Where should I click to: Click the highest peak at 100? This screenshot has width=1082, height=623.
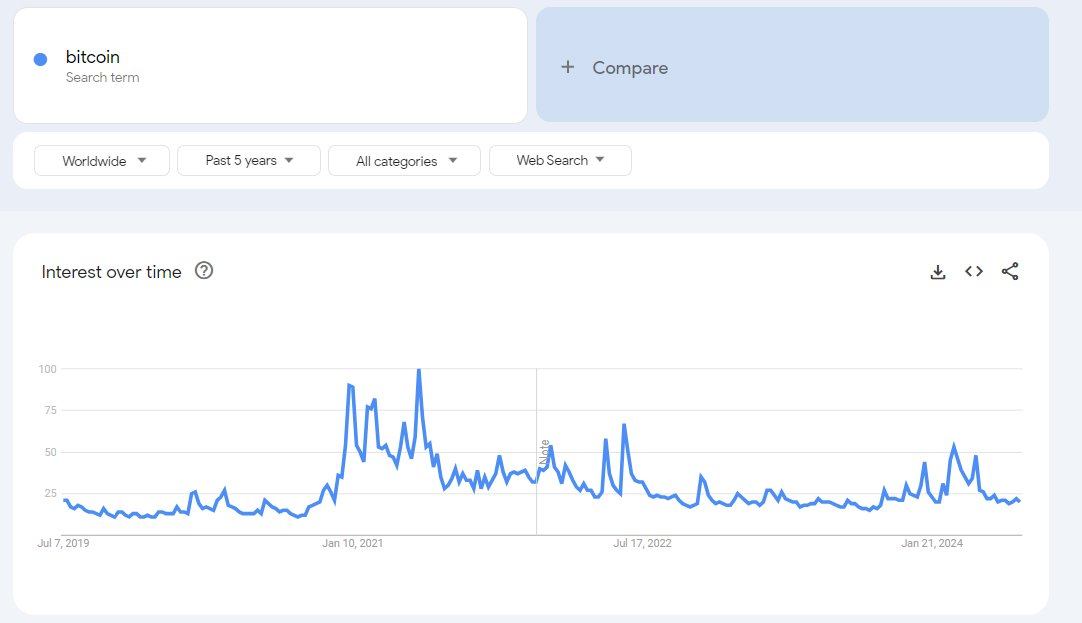(x=418, y=370)
